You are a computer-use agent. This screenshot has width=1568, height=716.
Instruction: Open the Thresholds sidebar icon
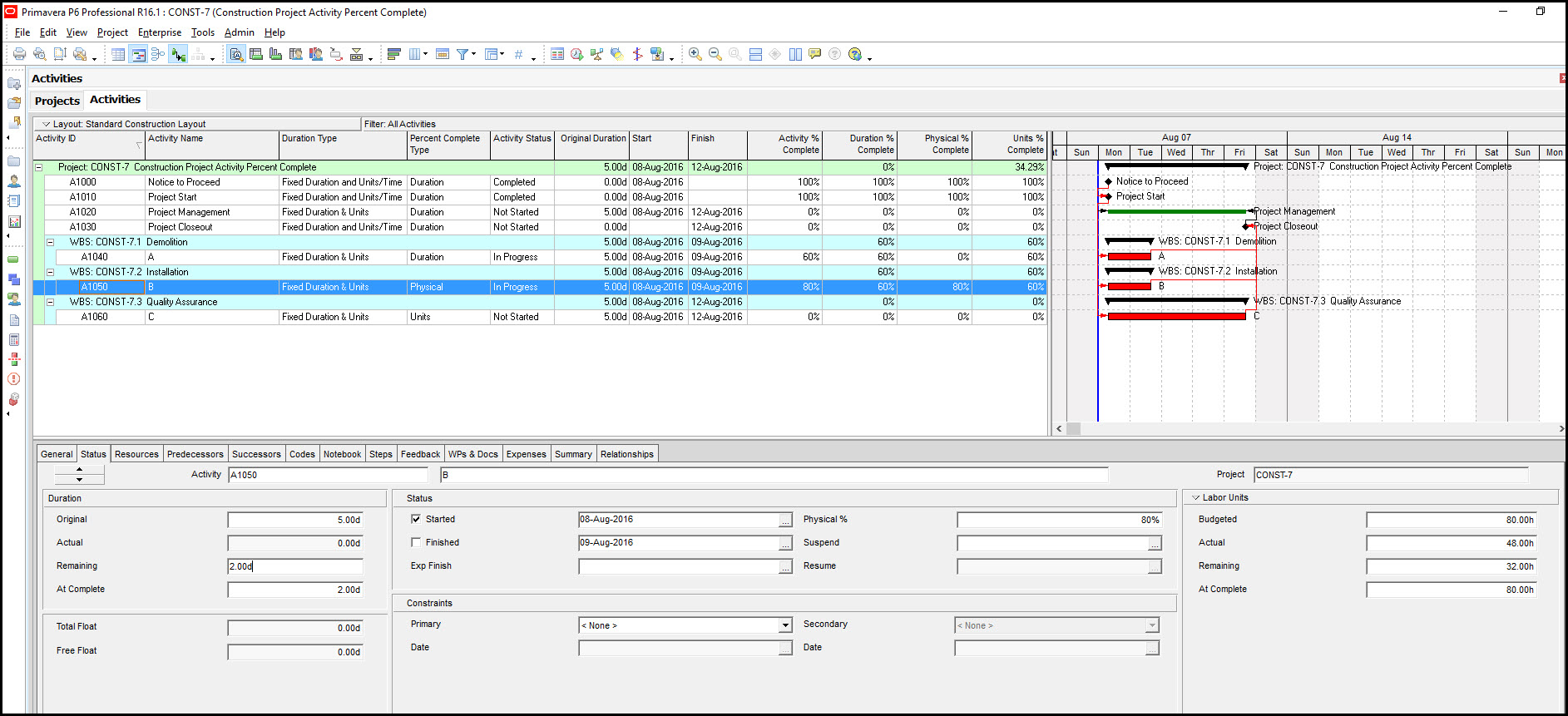[14, 359]
